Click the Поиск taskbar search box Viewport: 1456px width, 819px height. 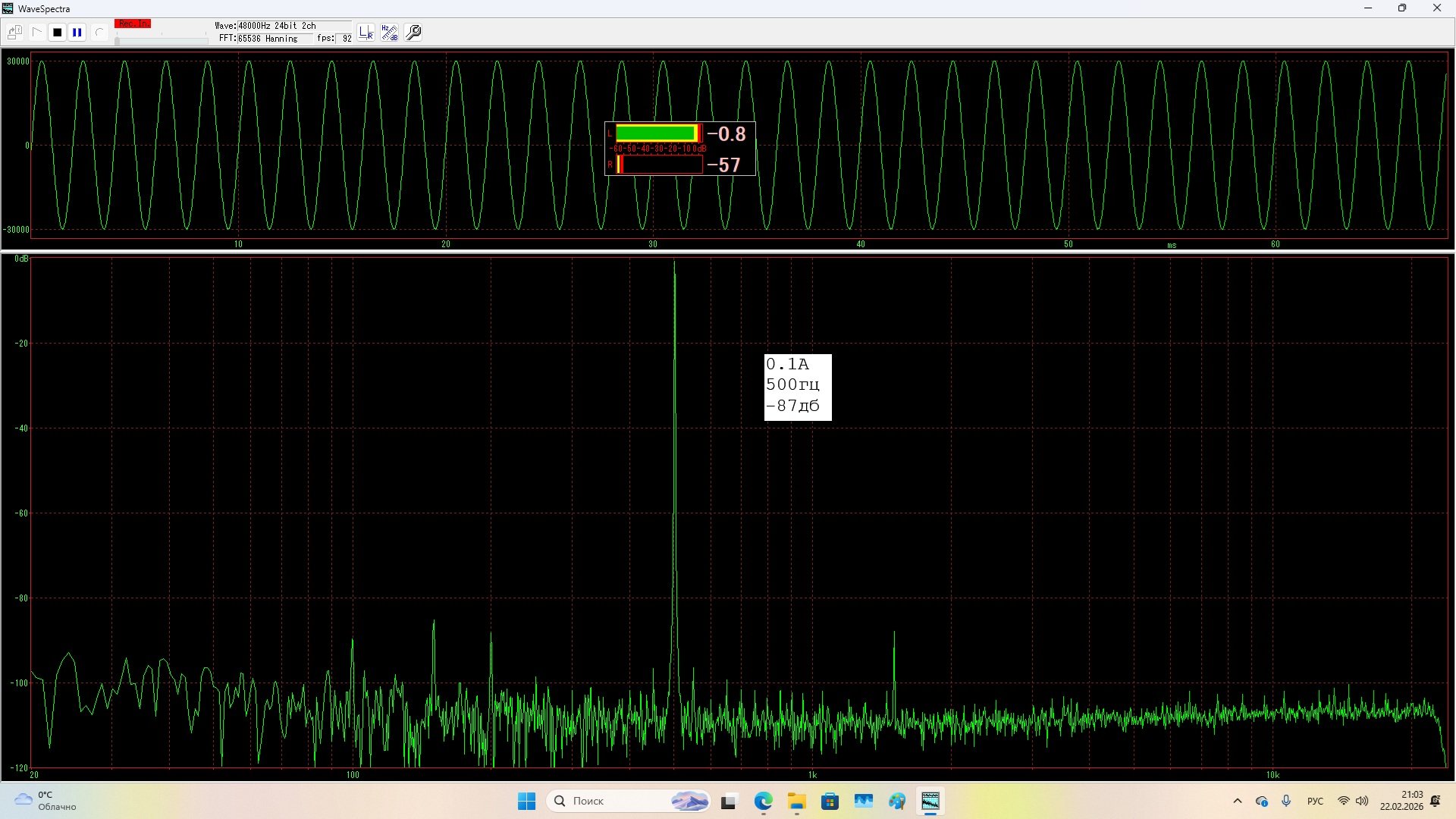point(607,801)
